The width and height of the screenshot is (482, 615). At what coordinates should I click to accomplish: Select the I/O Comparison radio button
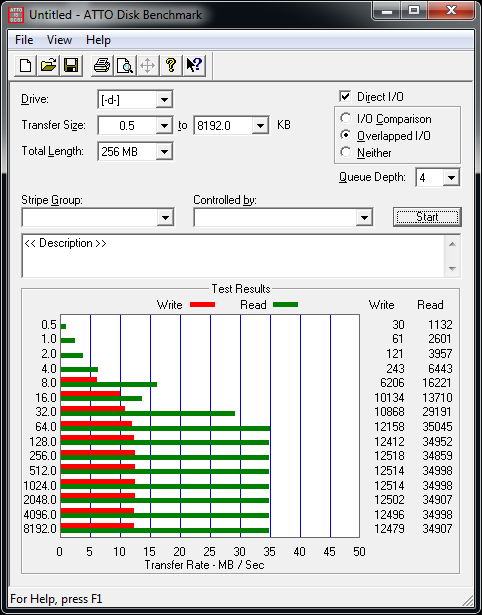346,118
